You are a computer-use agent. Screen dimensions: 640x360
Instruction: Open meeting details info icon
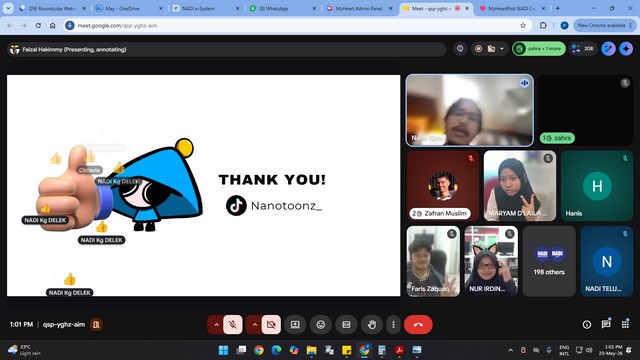coord(587,324)
